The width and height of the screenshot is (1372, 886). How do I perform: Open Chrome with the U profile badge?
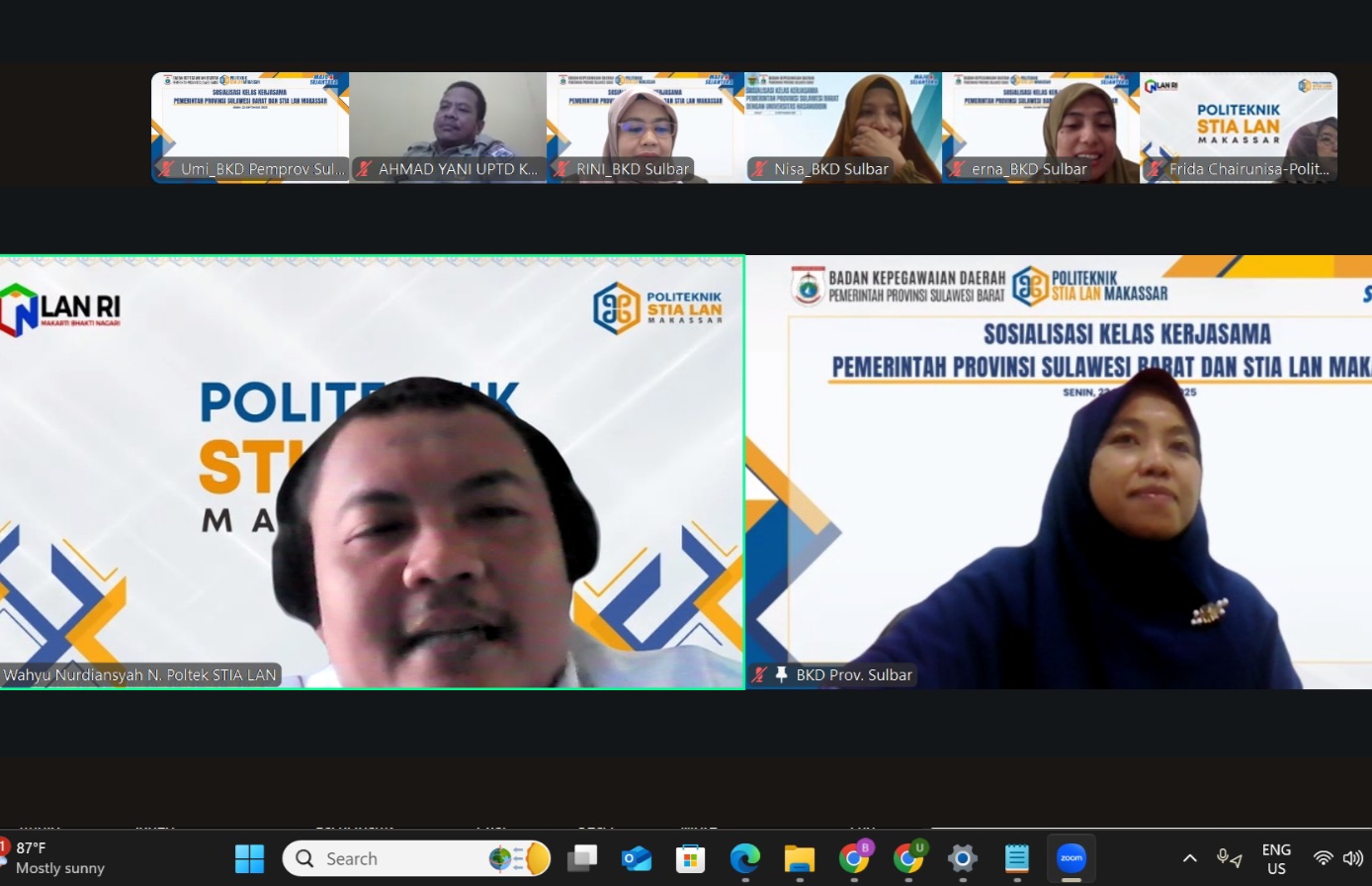coord(908,858)
